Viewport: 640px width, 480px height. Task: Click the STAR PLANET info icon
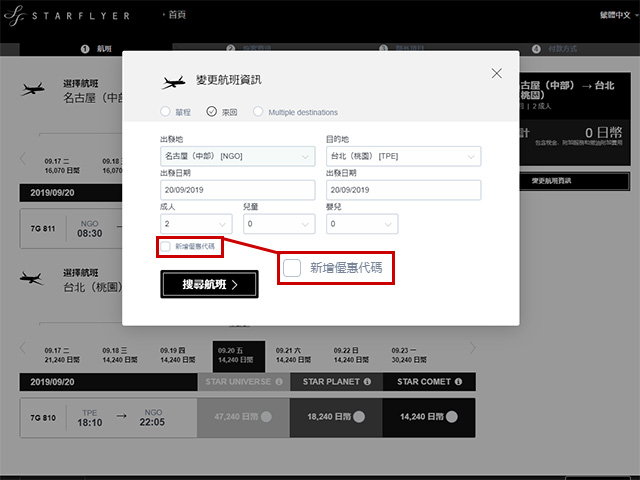[367, 382]
